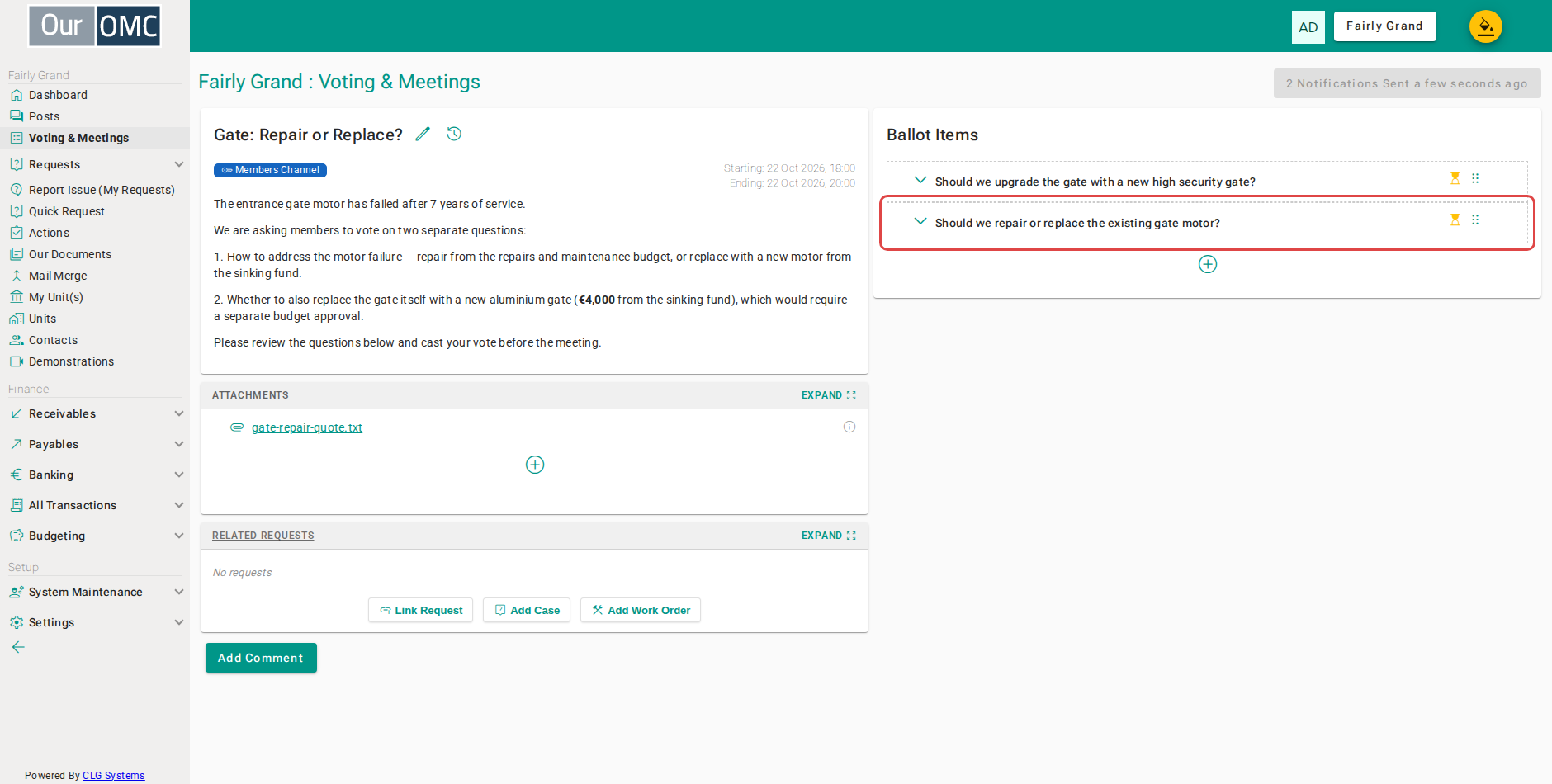Image resolution: width=1552 pixels, height=784 pixels.
Task: Expand the Payables finance menu
Action: tap(179, 444)
